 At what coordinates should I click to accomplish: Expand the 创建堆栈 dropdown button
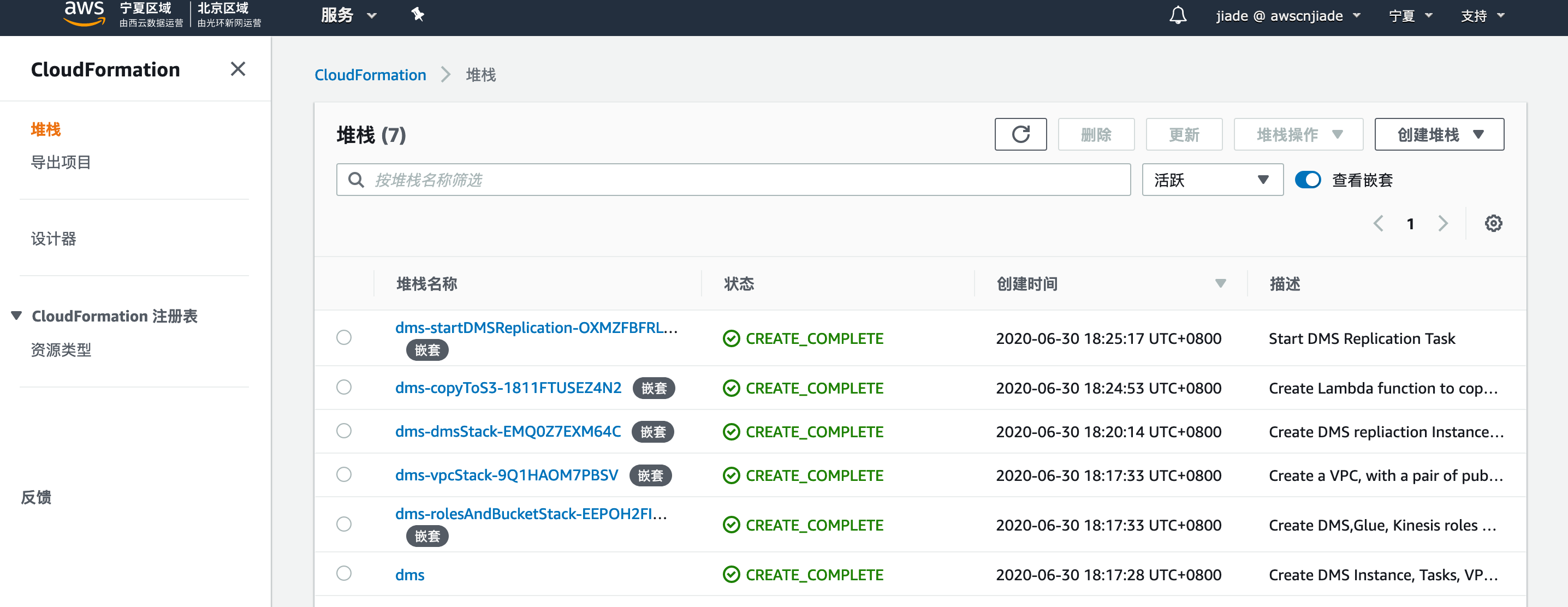1439,134
